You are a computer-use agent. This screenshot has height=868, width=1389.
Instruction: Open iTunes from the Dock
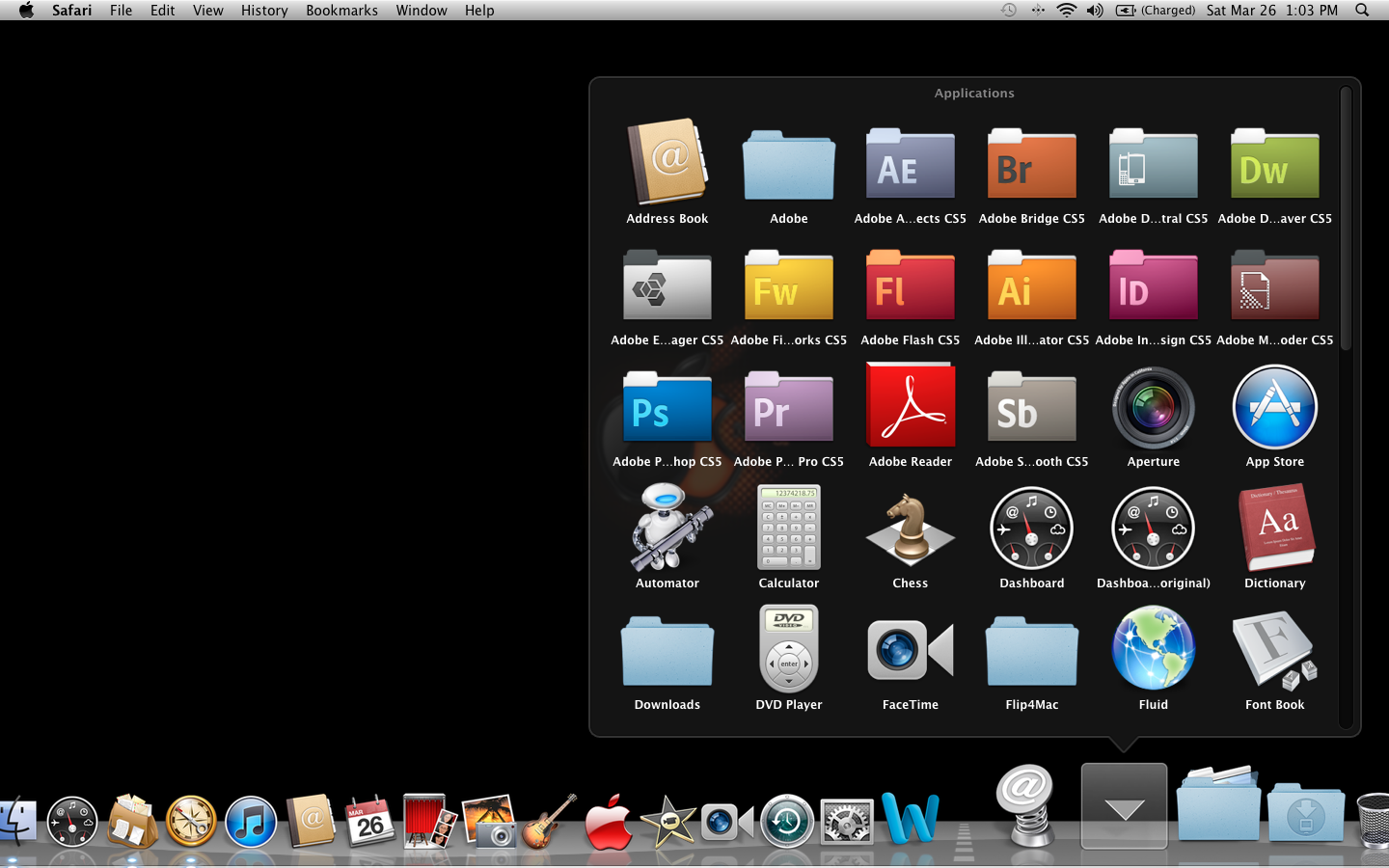coord(251,823)
